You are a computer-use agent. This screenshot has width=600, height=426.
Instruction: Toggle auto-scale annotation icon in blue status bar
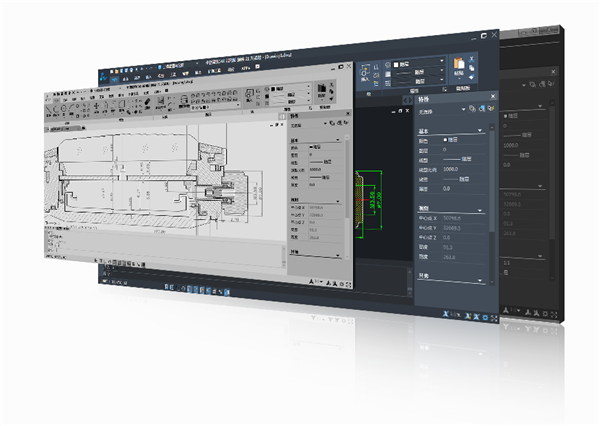(476, 317)
